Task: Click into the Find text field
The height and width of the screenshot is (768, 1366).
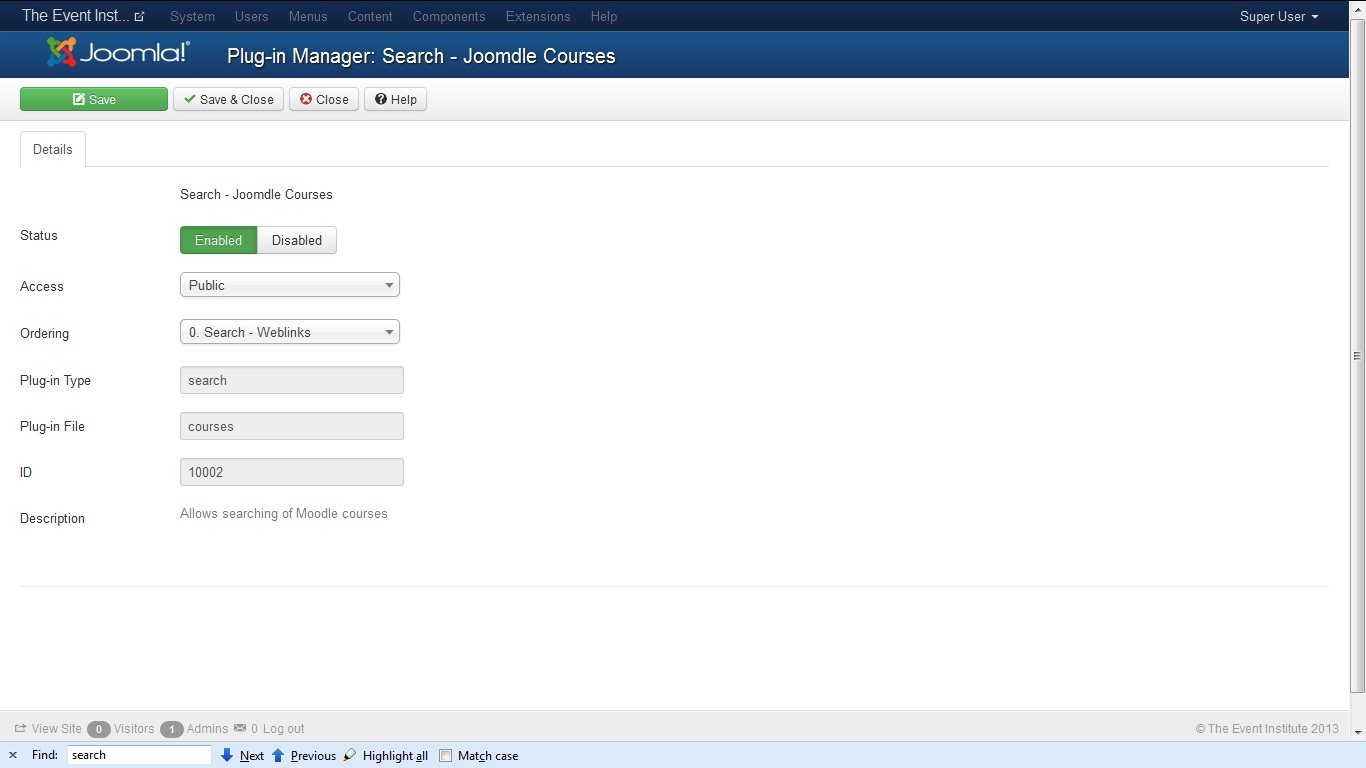Action: (x=139, y=755)
